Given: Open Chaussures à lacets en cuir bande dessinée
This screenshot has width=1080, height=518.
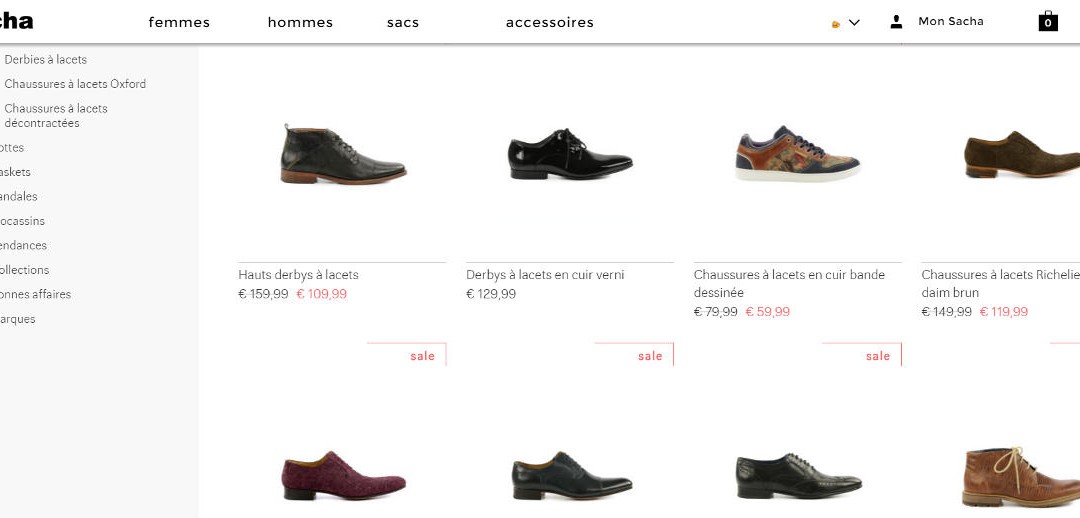Looking at the screenshot, I should click(x=789, y=283).
